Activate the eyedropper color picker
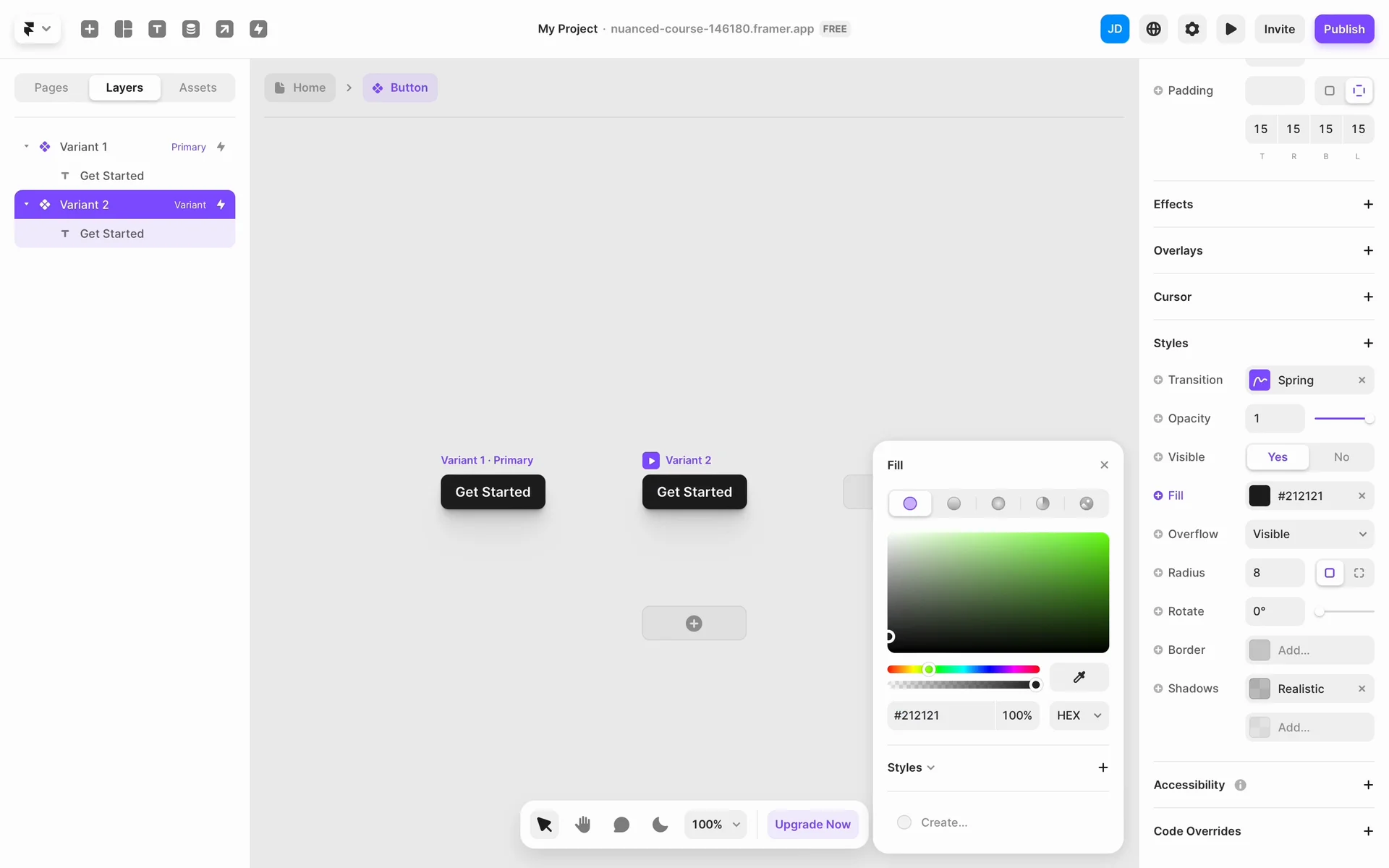Image resolution: width=1389 pixels, height=868 pixels. coord(1079,677)
